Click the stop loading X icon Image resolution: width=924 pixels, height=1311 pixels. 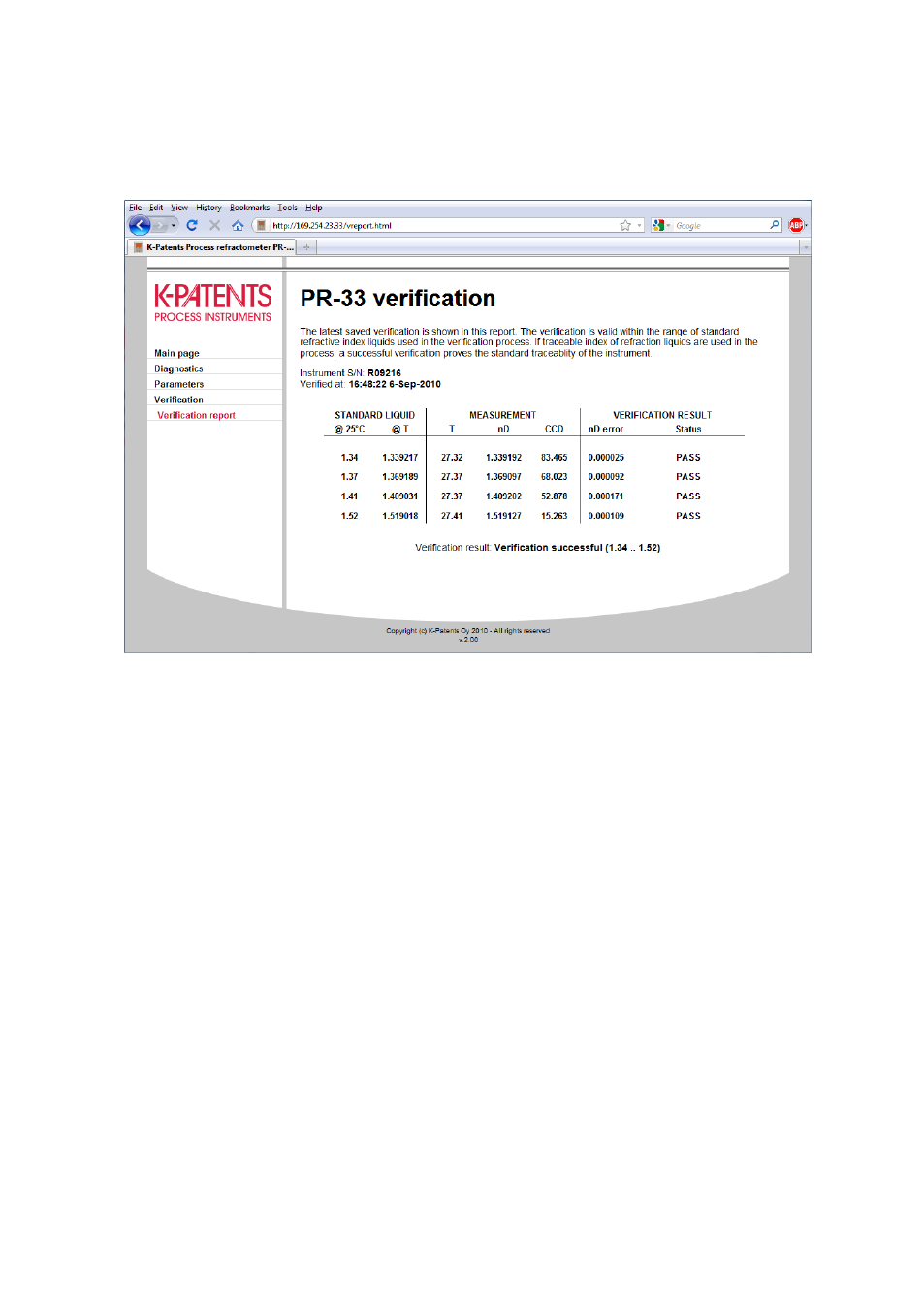214,225
